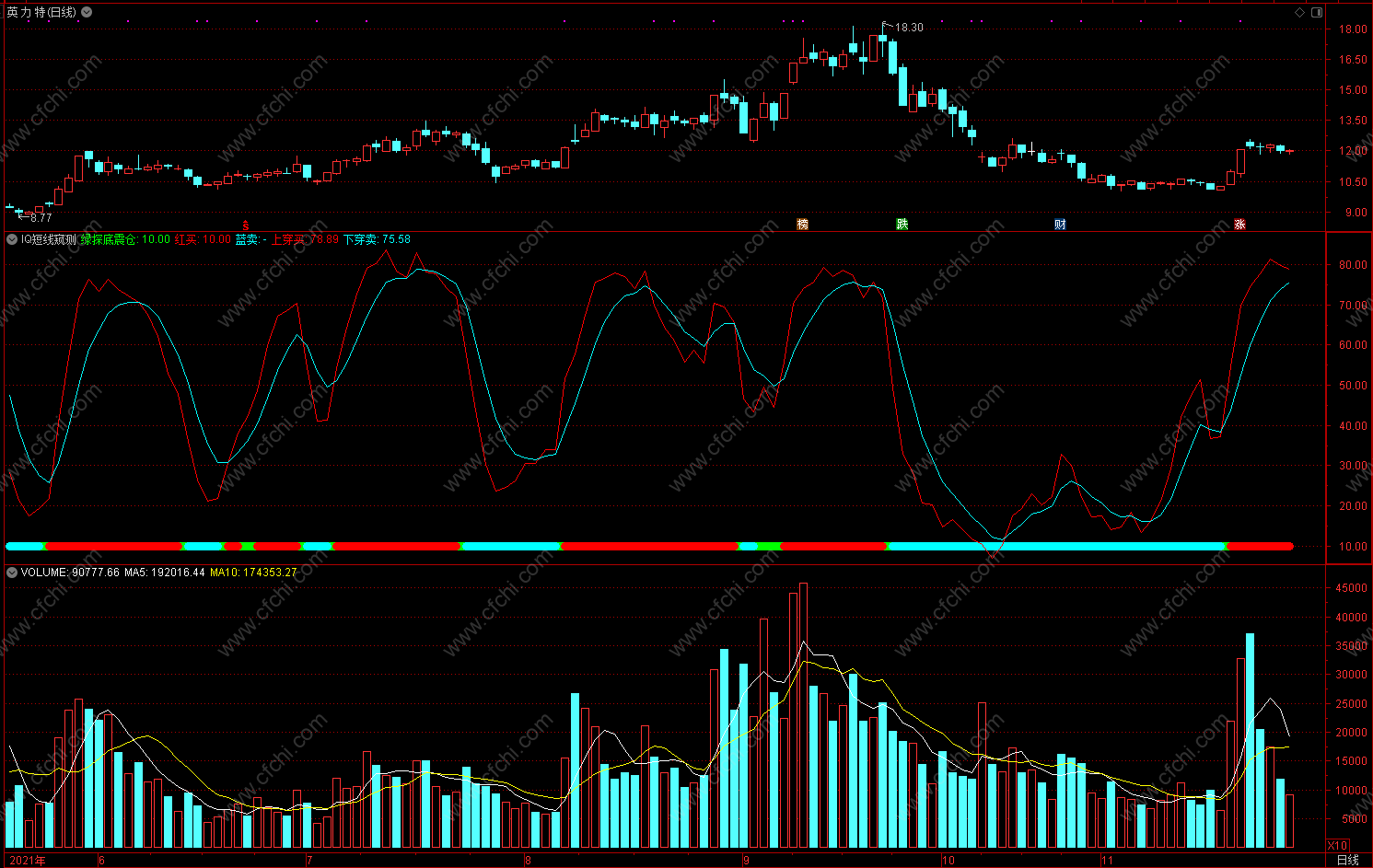Click the 英力特(日线) stock title text

tap(41, 12)
